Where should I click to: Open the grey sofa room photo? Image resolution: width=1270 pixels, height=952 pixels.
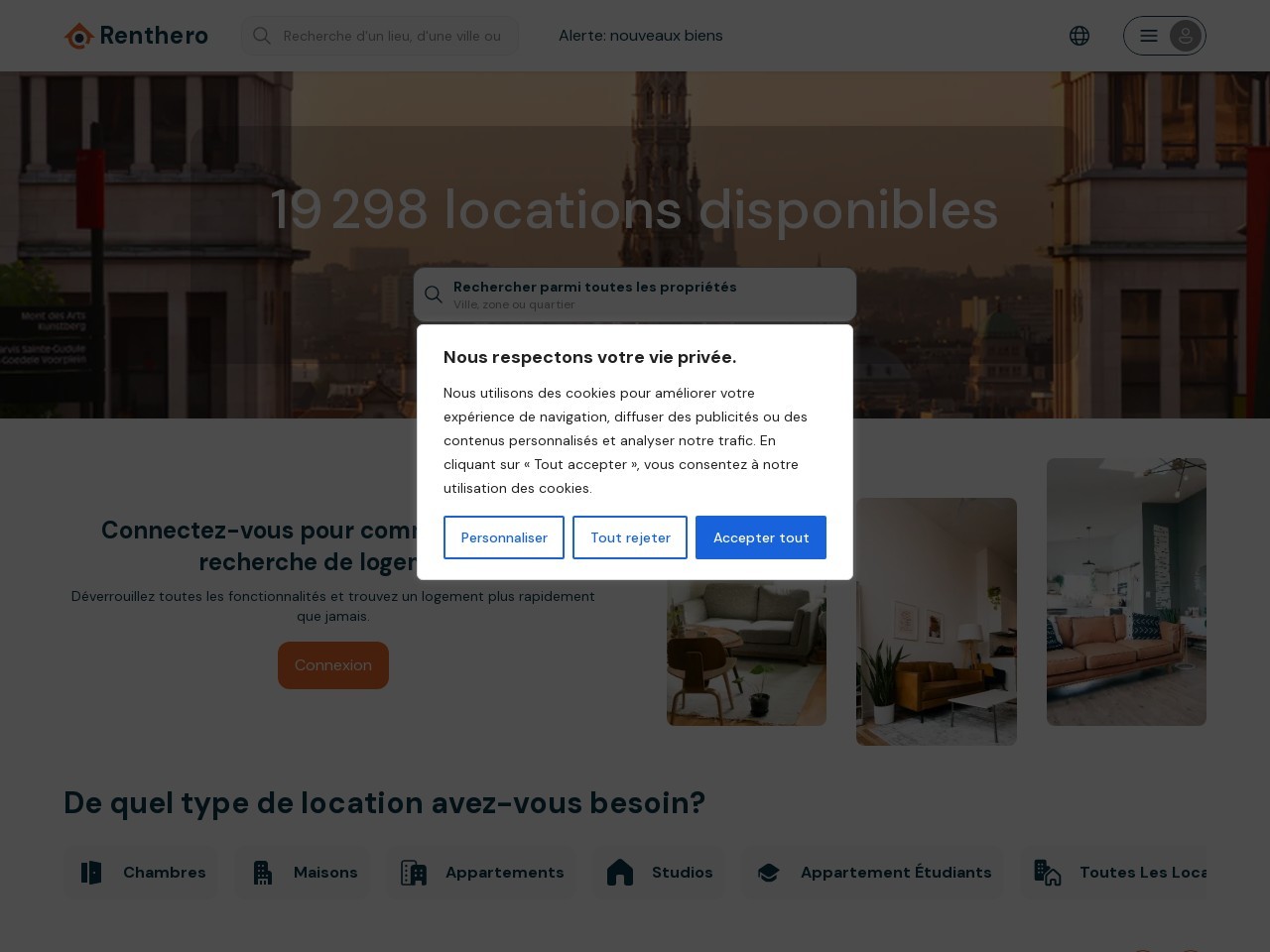(x=746, y=653)
